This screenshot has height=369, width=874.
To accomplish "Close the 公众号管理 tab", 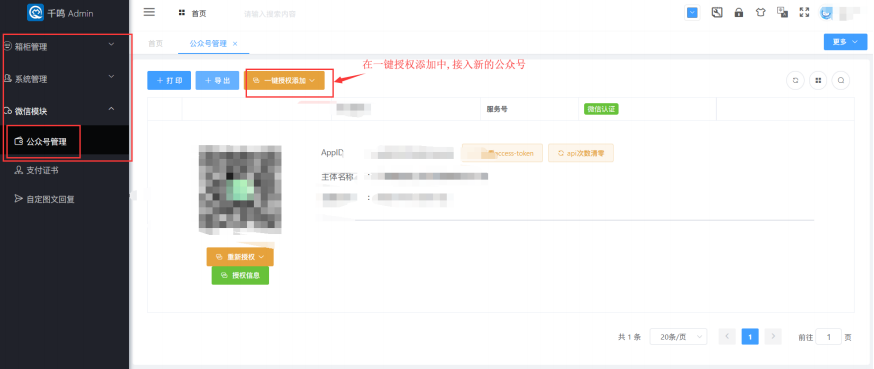I will [x=235, y=43].
